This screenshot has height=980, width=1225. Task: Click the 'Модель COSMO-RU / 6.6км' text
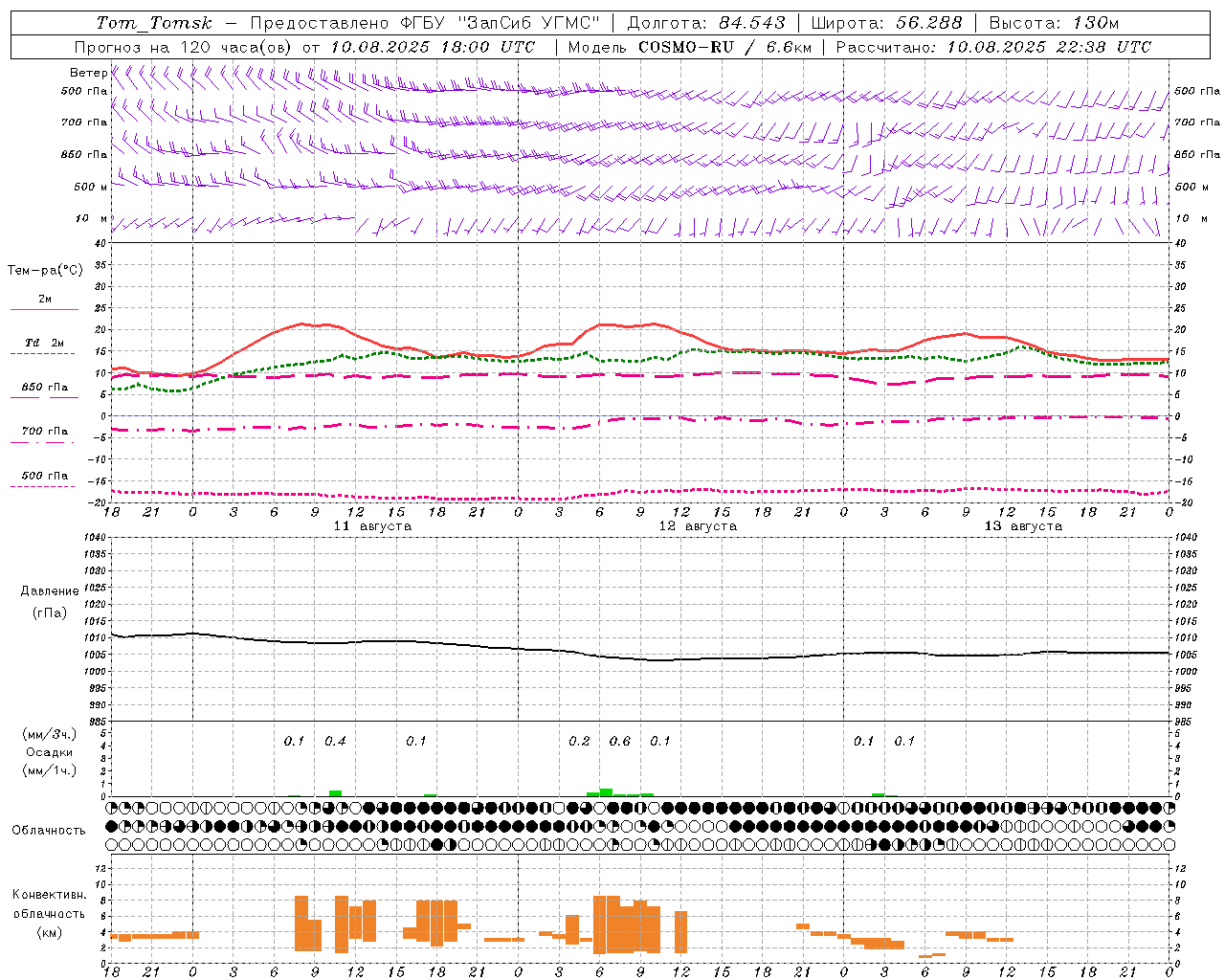click(688, 47)
